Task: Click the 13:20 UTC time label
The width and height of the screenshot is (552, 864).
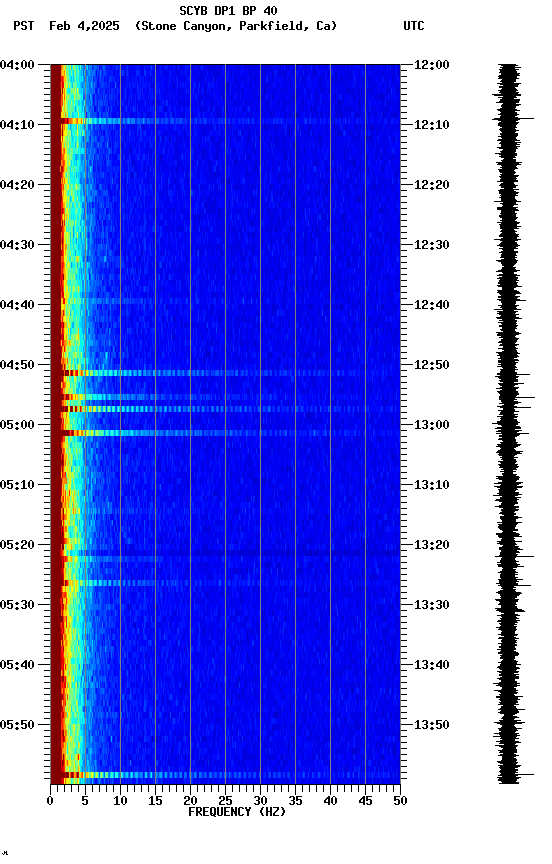Action: (x=431, y=545)
